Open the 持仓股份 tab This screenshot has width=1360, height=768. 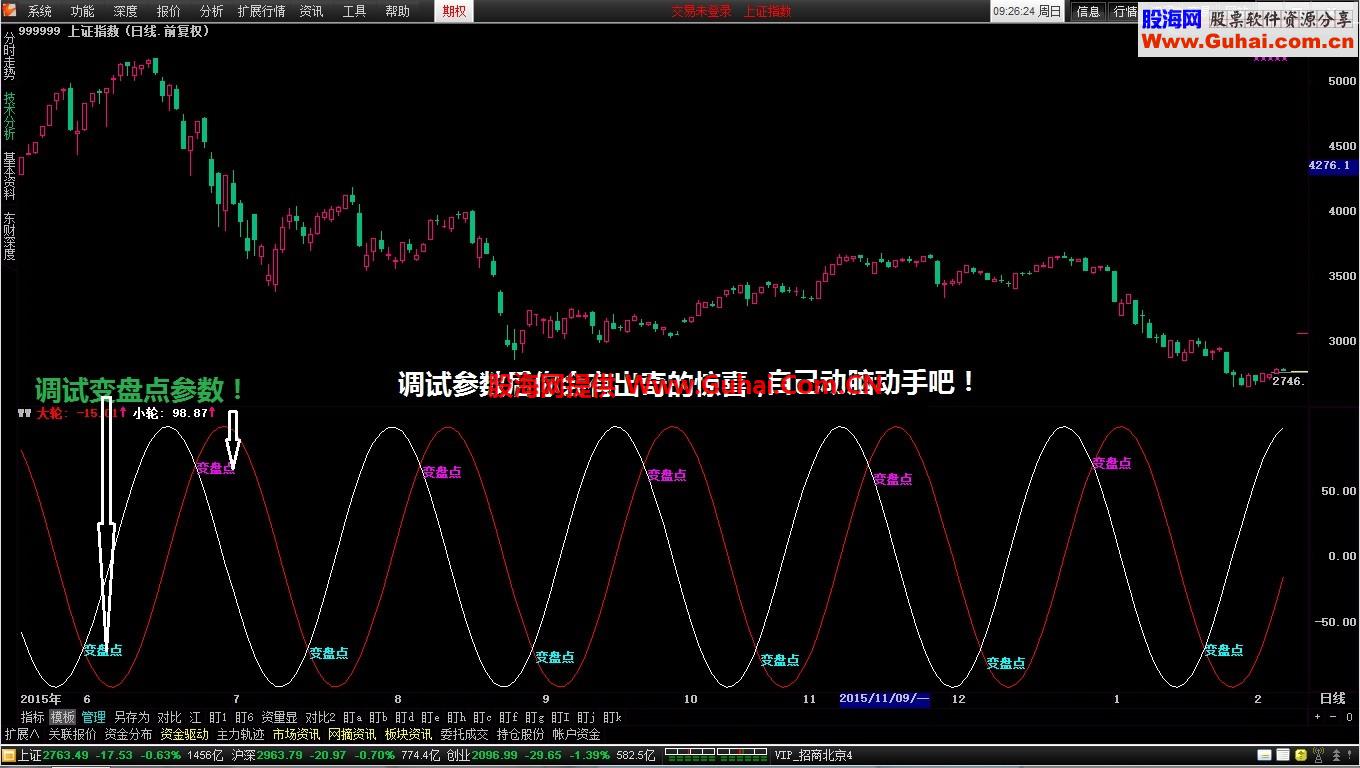pyautogui.click(x=520, y=734)
